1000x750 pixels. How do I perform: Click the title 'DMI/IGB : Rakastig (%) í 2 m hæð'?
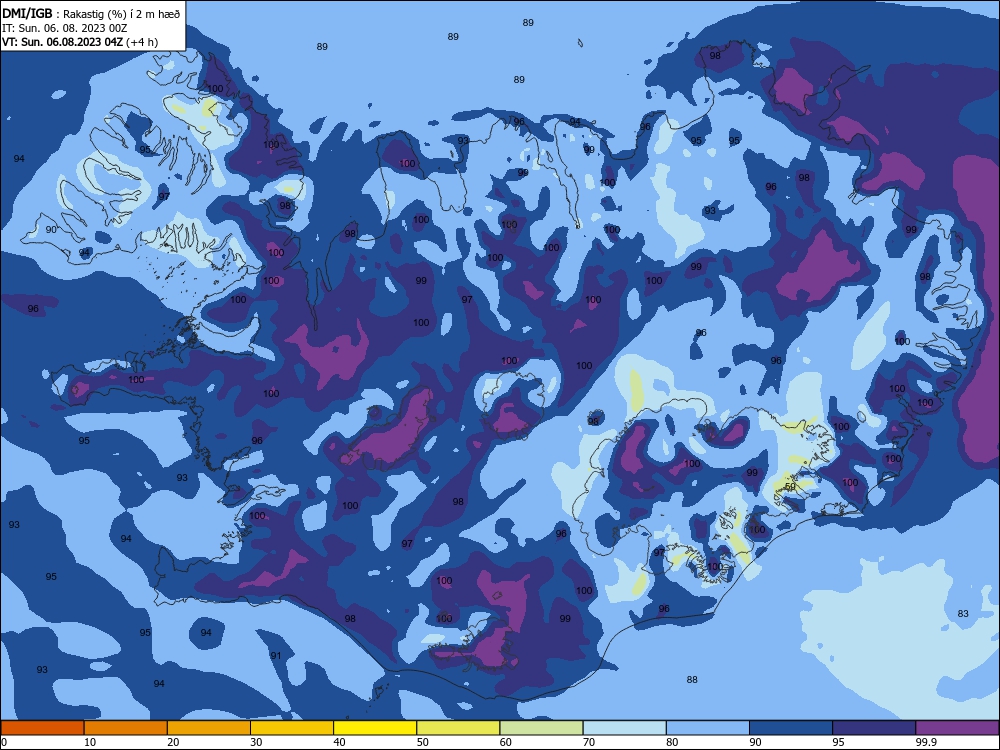click(91, 14)
